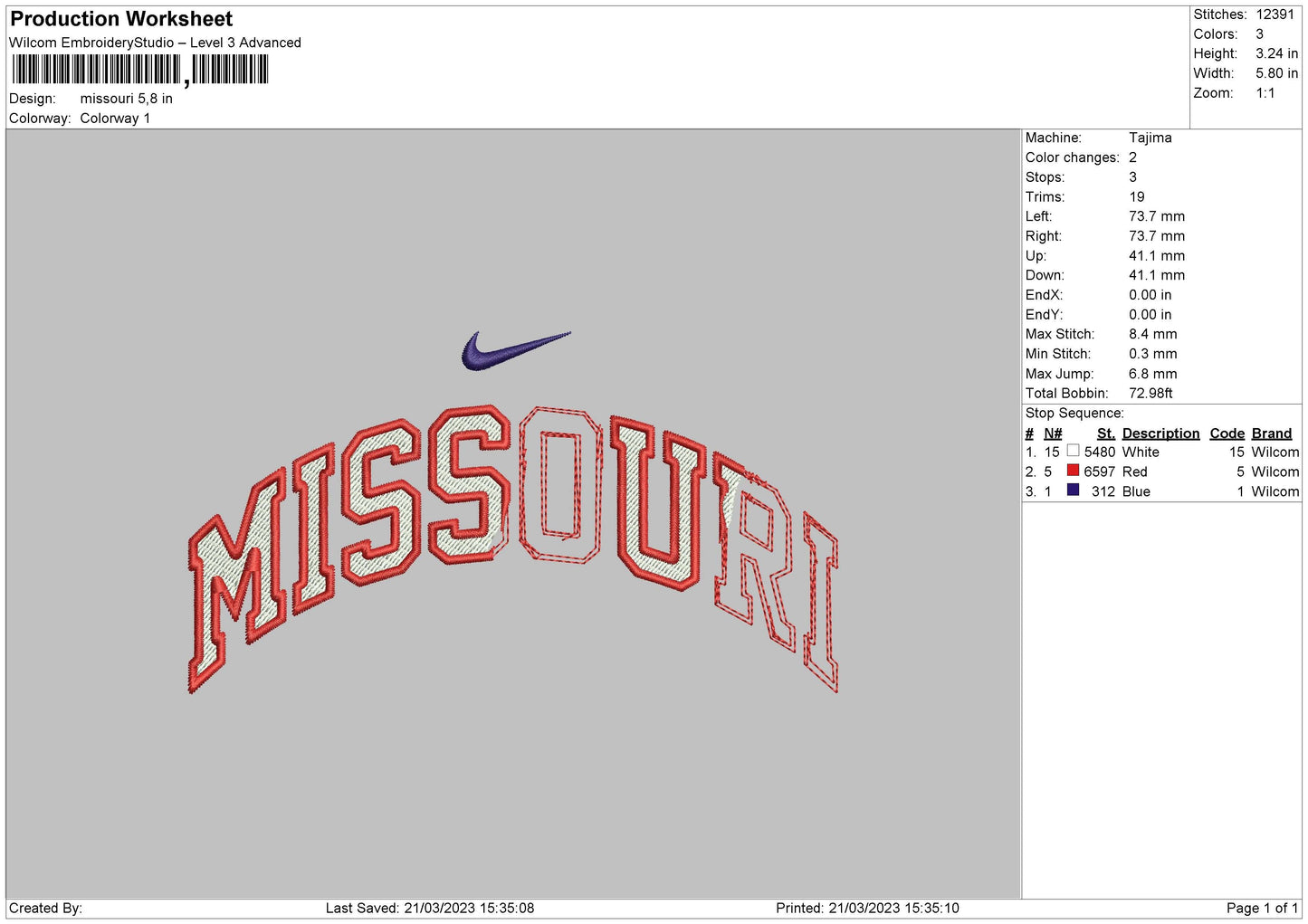Click the 'Description' column header
Image resolution: width=1308 pixels, height=924 pixels.
[x=1160, y=433]
